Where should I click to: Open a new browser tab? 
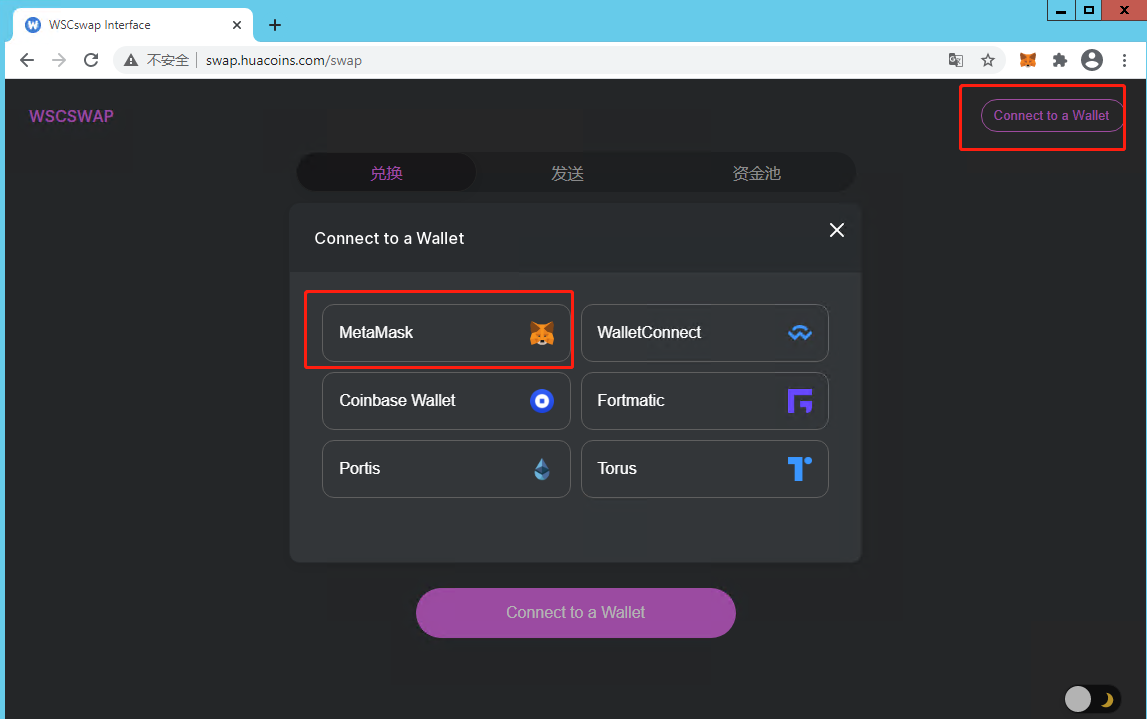click(x=275, y=25)
